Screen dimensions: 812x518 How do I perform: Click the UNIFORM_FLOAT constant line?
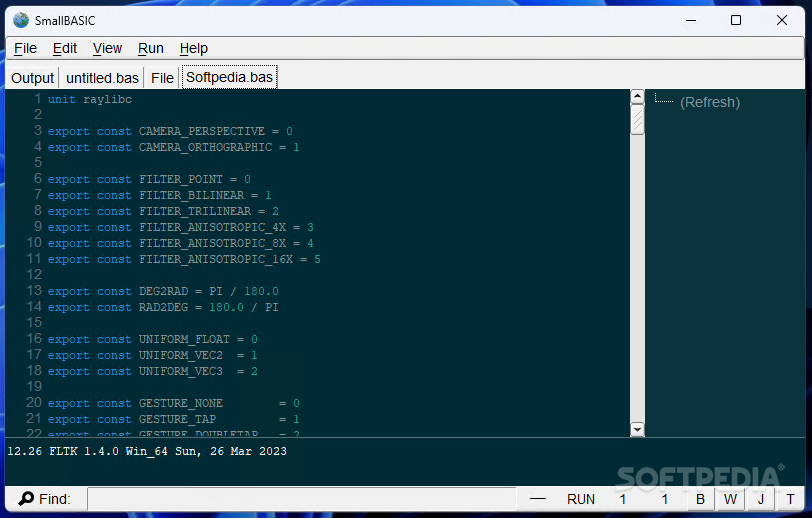[153, 339]
